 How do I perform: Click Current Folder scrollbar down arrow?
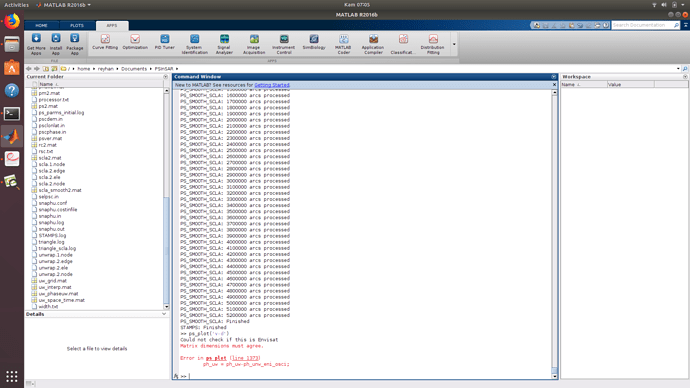pyautogui.click(x=166, y=307)
